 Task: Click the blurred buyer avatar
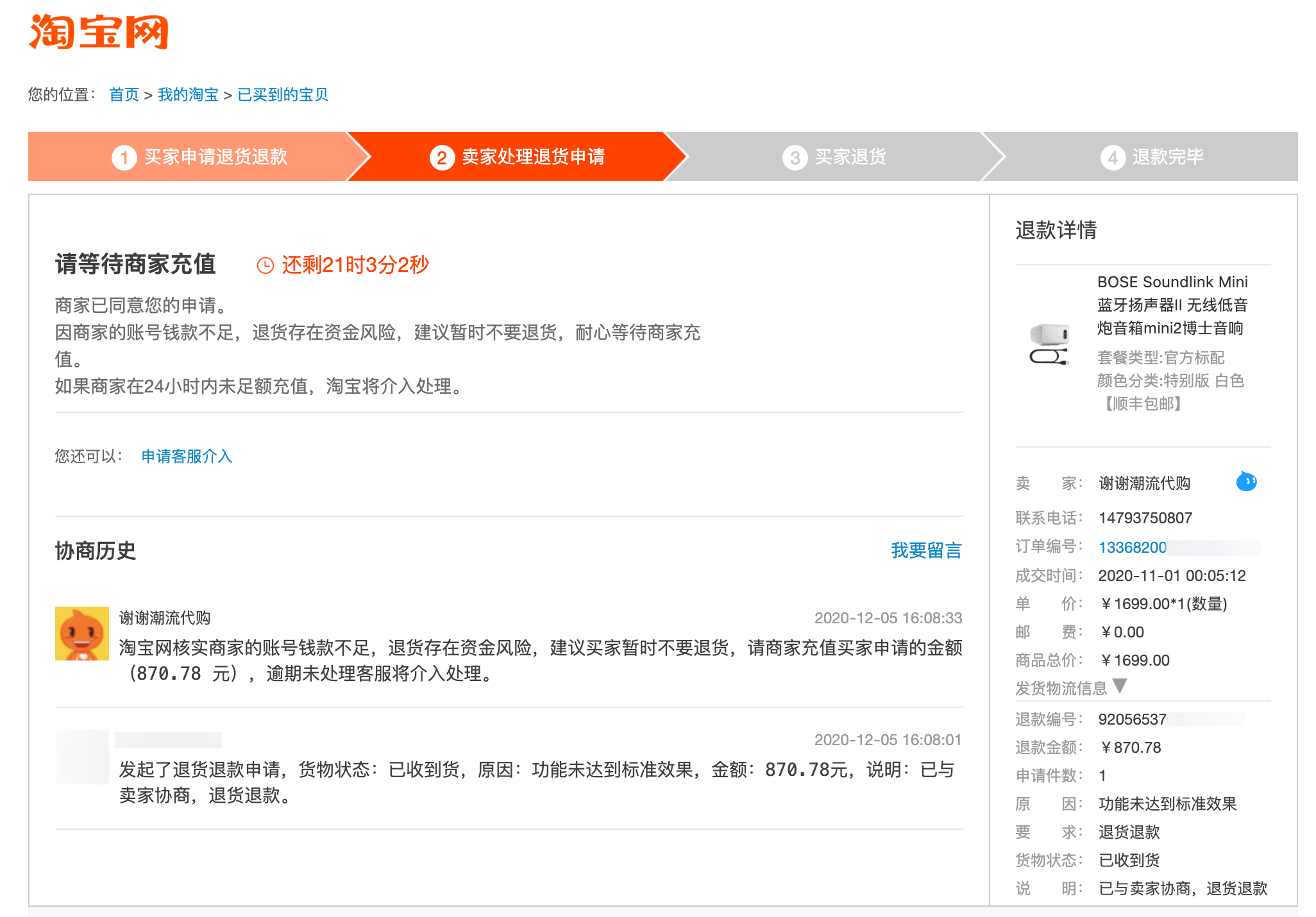pos(82,756)
